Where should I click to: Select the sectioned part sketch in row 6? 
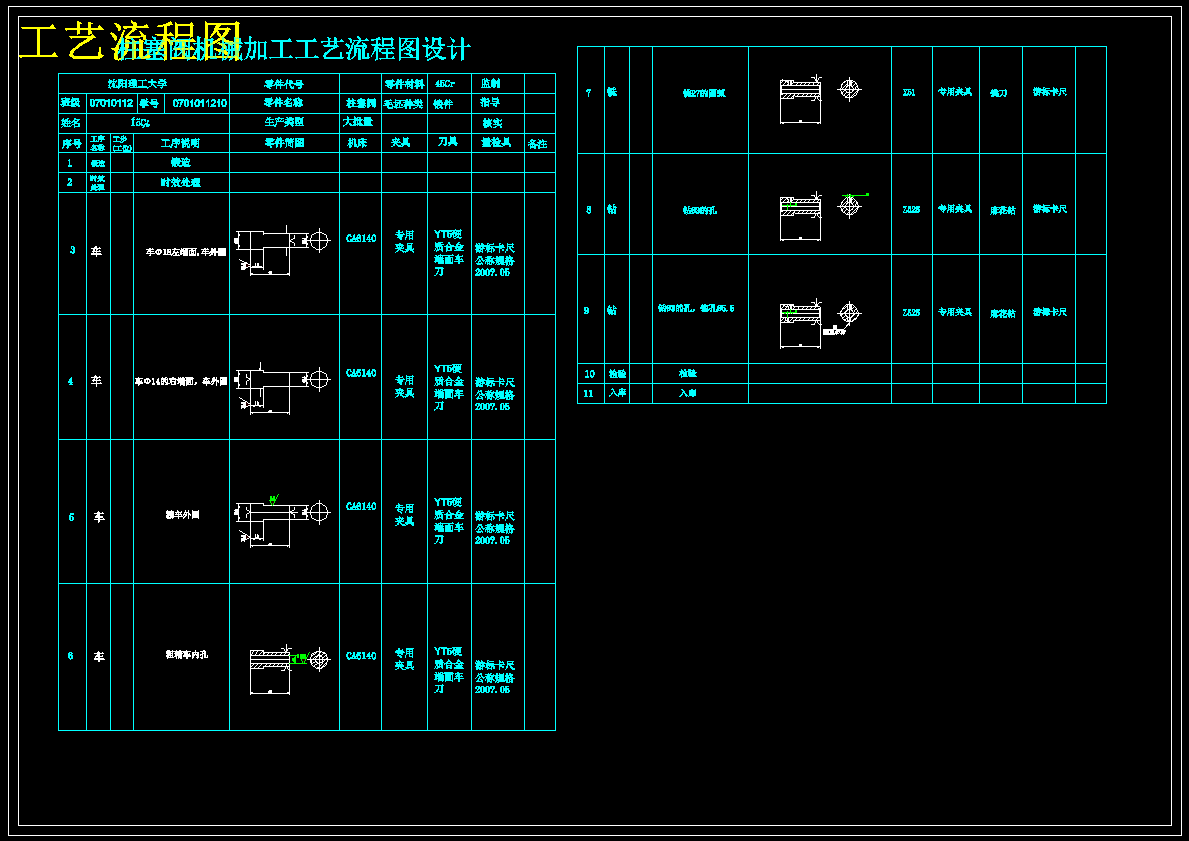(289, 669)
